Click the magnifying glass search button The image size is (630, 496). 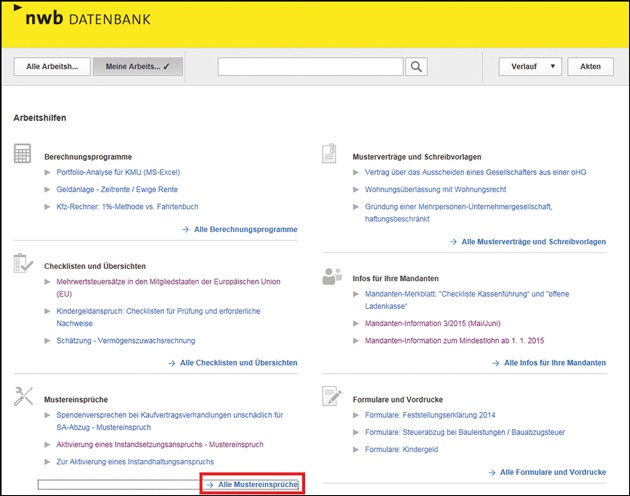417,67
